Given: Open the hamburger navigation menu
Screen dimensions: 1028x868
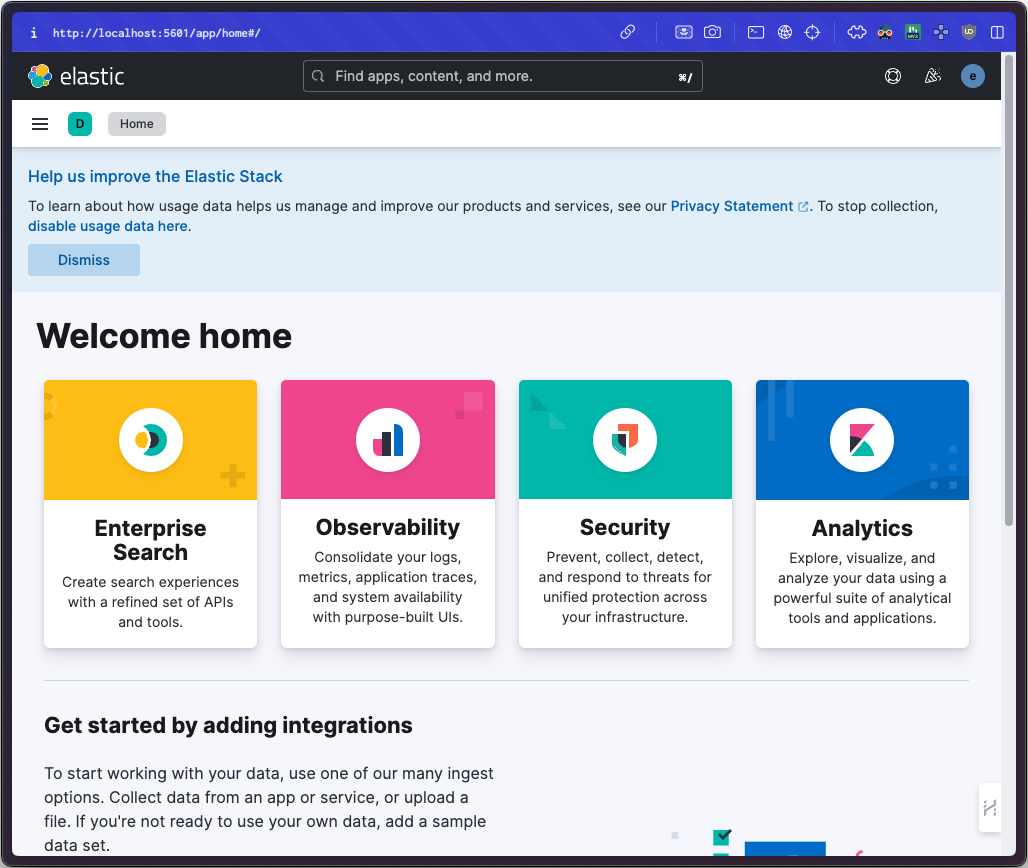Looking at the screenshot, I should click(x=40, y=124).
